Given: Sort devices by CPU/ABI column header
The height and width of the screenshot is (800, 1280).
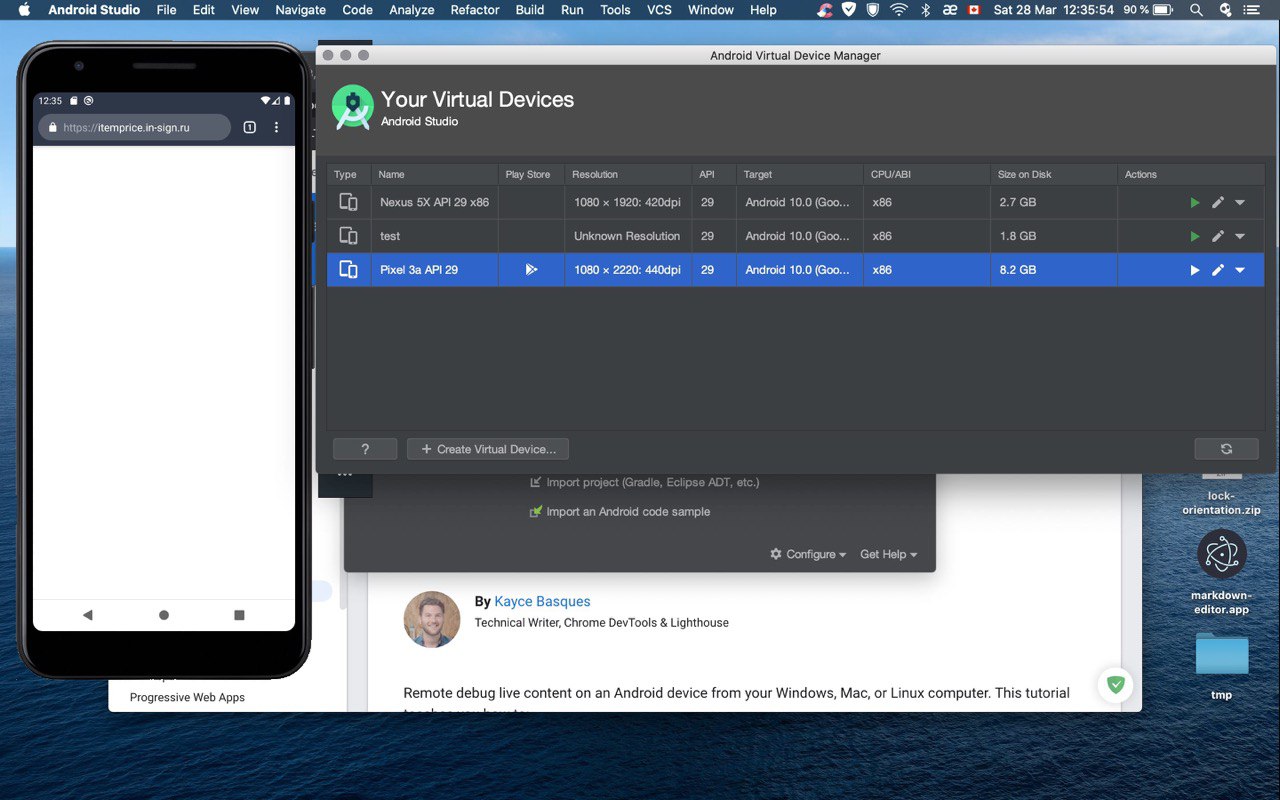Looking at the screenshot, I should pos(927,174).
